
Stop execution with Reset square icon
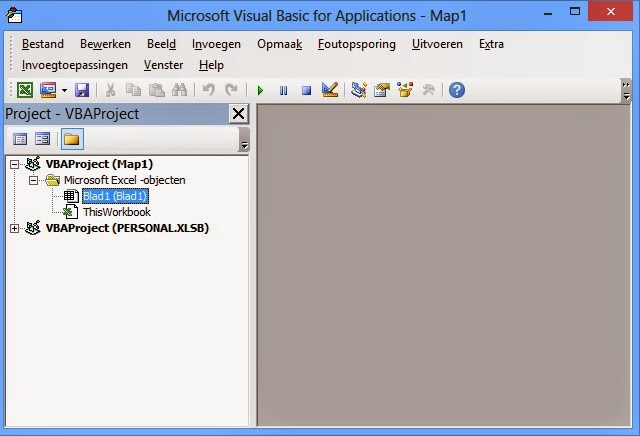306,90
